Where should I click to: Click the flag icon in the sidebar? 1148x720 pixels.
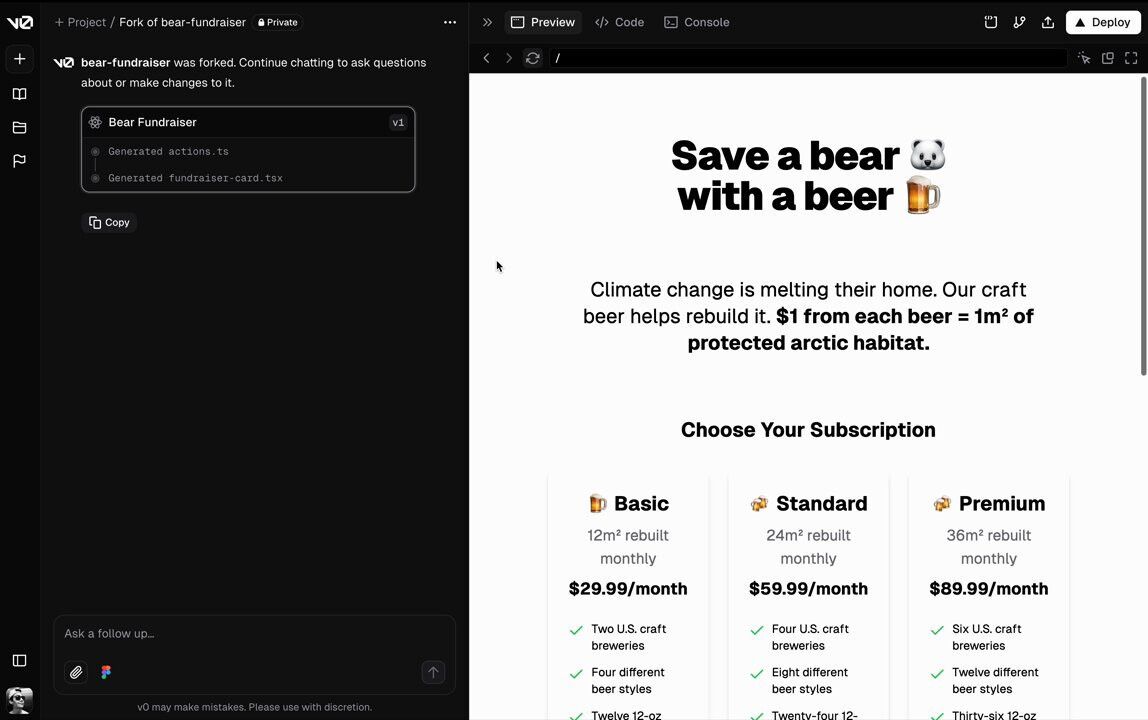click(20, 160)
